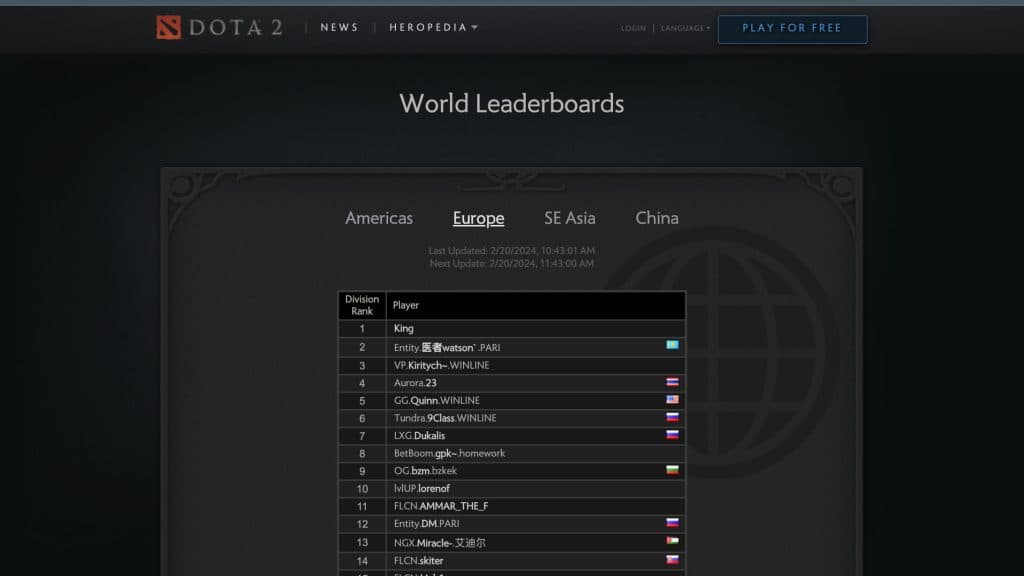Select the rank 1 player King

[403, 328]
